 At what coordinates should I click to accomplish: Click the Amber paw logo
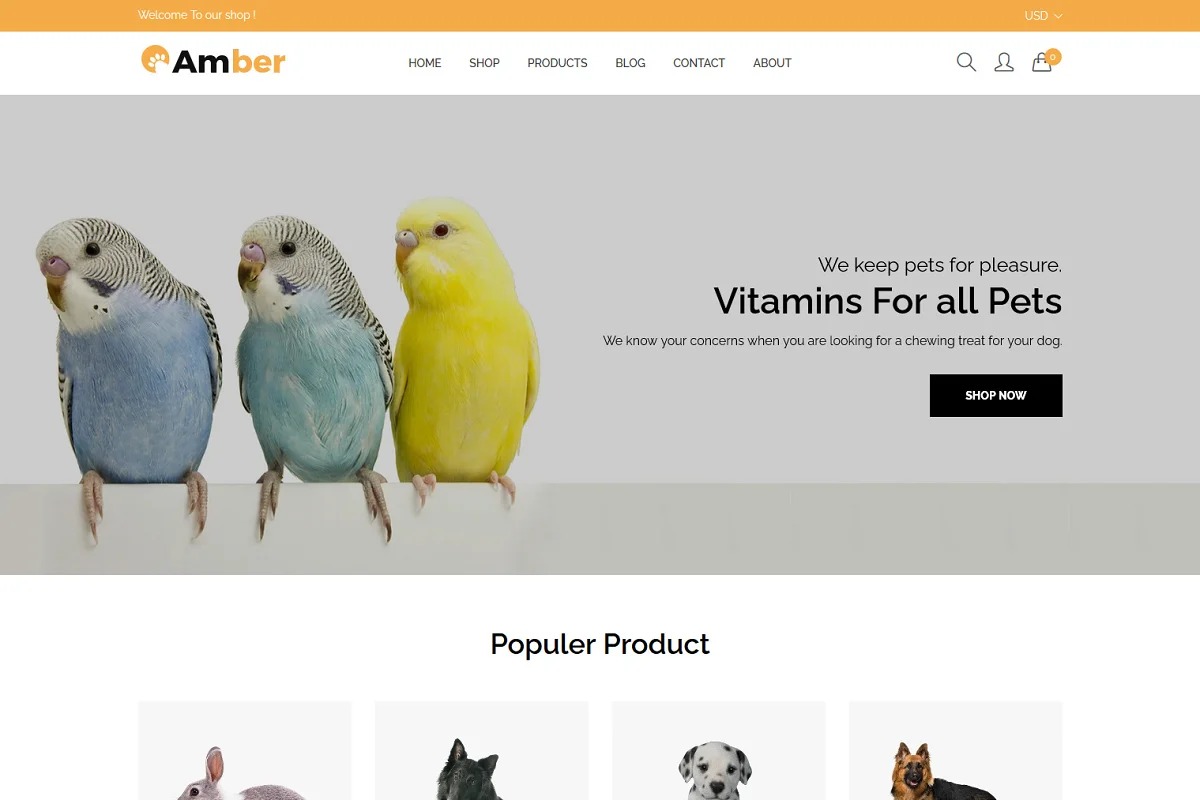213,60
